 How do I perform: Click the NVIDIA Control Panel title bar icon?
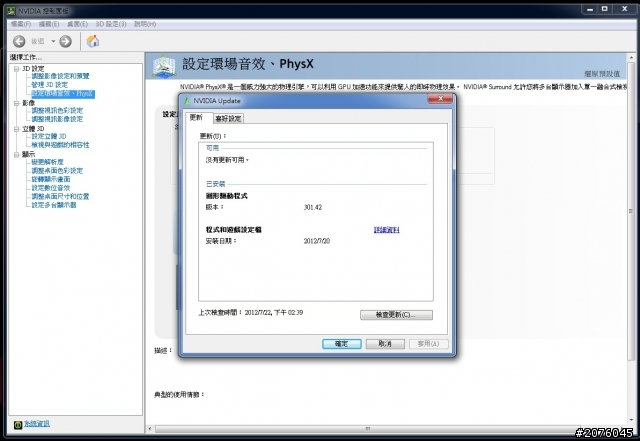click(x=11, y=11)
